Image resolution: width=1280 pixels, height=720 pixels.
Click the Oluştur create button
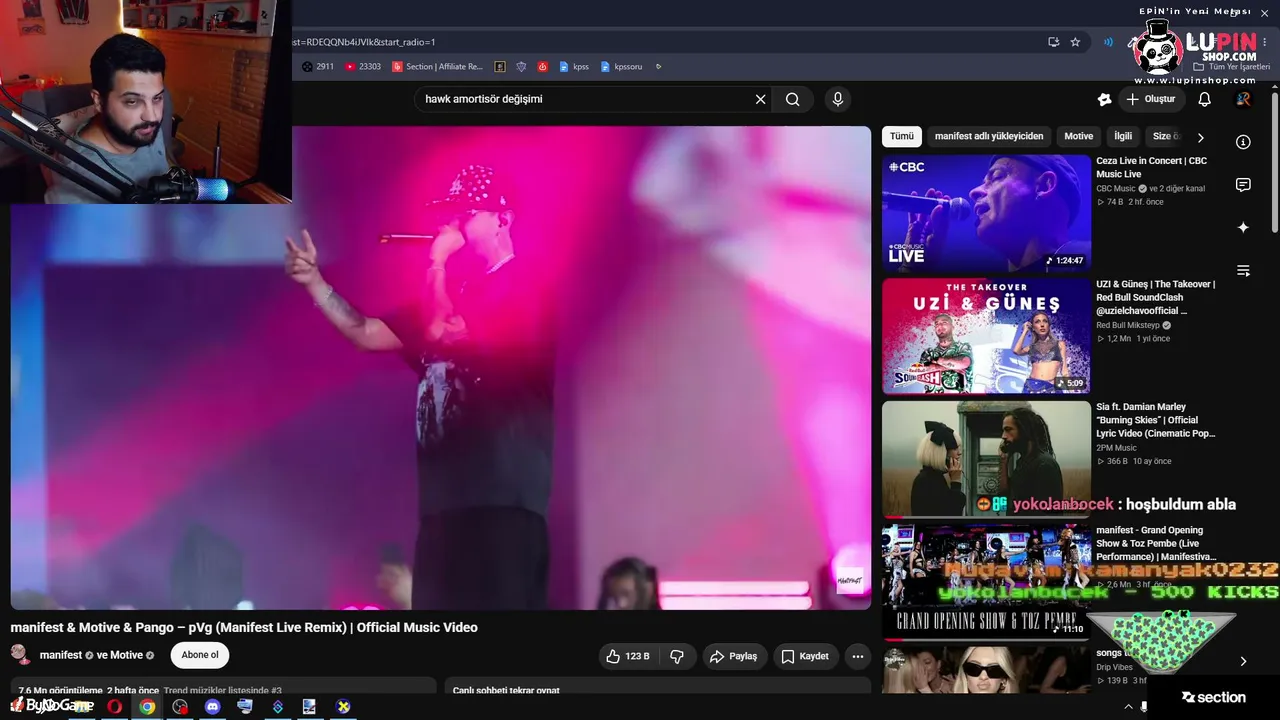coord(1151,99)
